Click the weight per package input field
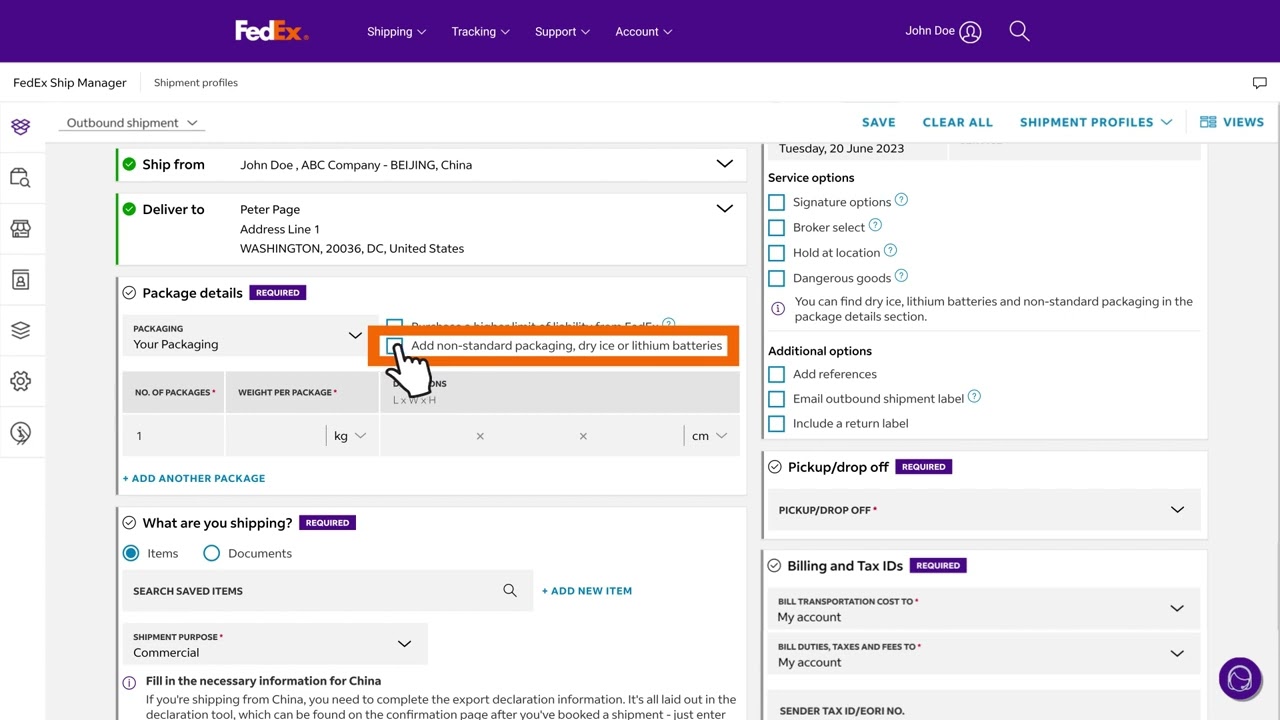 click(x=275, y=436)
